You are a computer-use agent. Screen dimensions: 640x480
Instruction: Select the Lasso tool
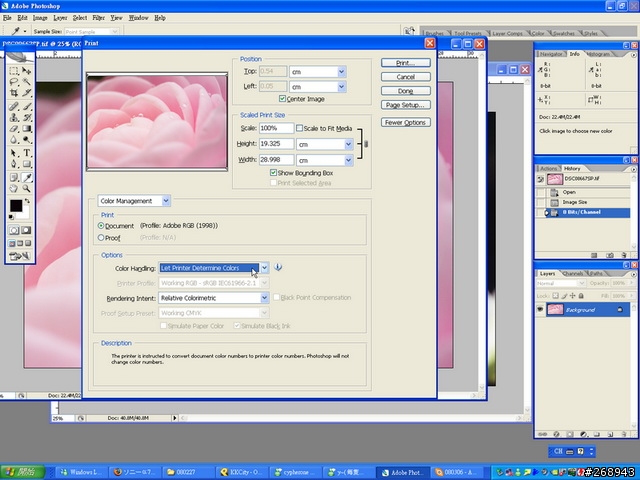coord(14,82)
